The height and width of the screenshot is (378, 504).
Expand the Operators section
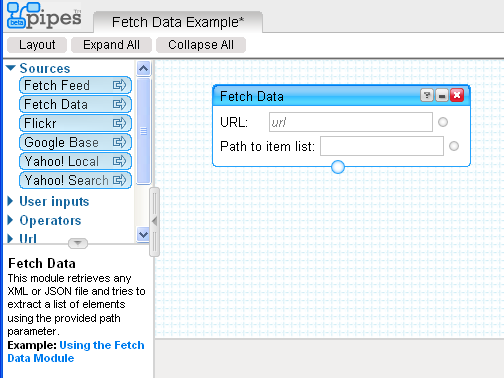(x=10, y=220)
